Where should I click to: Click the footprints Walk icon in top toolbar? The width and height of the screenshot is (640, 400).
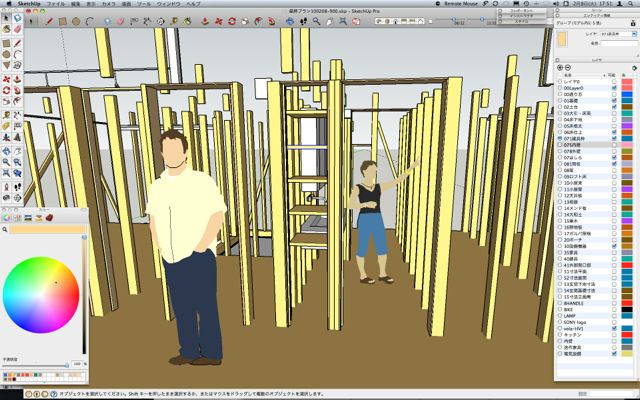[303, 21]
